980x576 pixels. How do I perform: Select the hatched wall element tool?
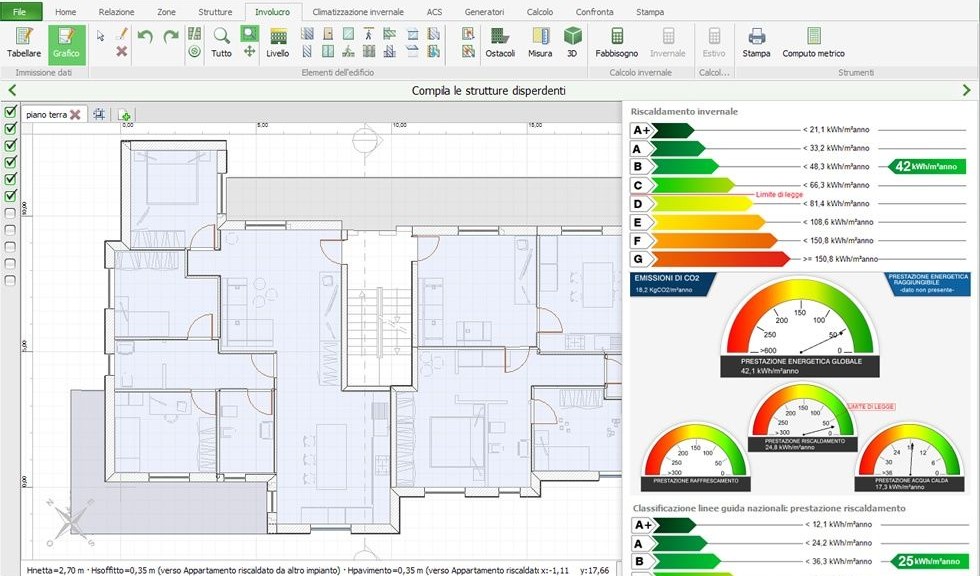coord(307,34)
